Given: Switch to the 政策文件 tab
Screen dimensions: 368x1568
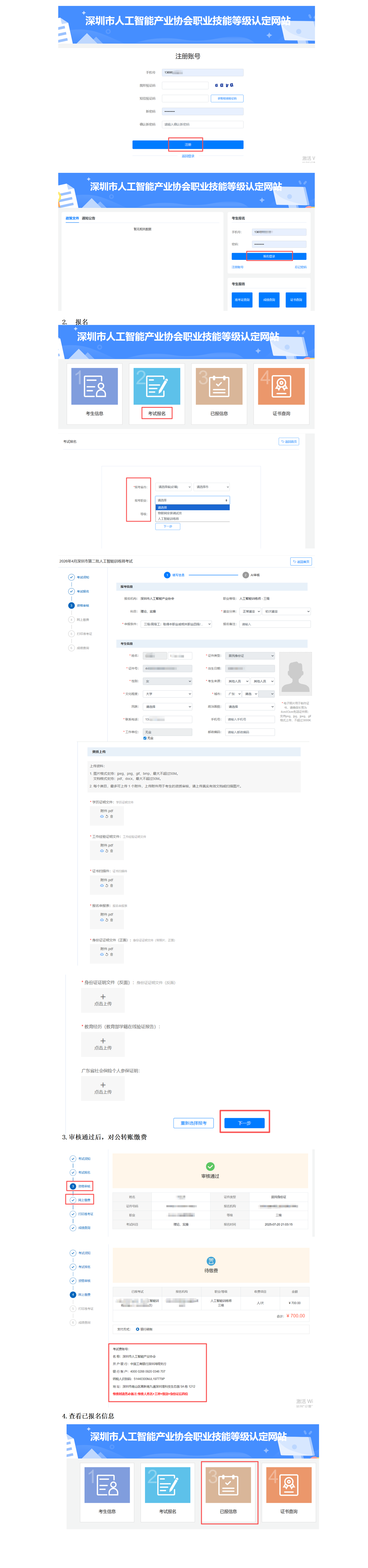Looking at the screenshot, I should (x=72, y=219).
